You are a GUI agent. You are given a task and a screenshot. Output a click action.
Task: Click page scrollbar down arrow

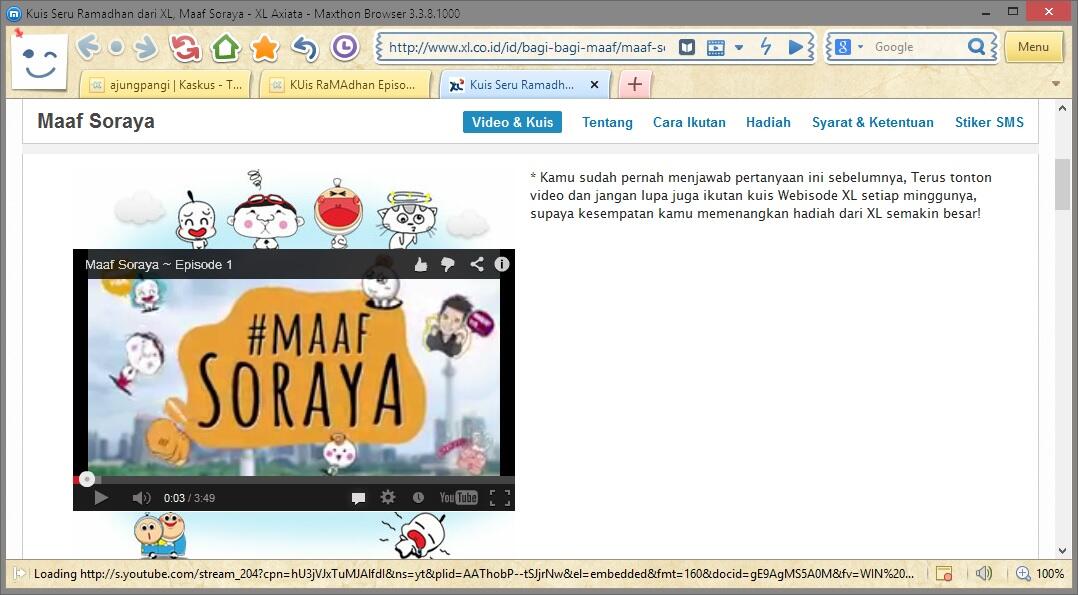pyautogui.click(x=1062, y=550)
